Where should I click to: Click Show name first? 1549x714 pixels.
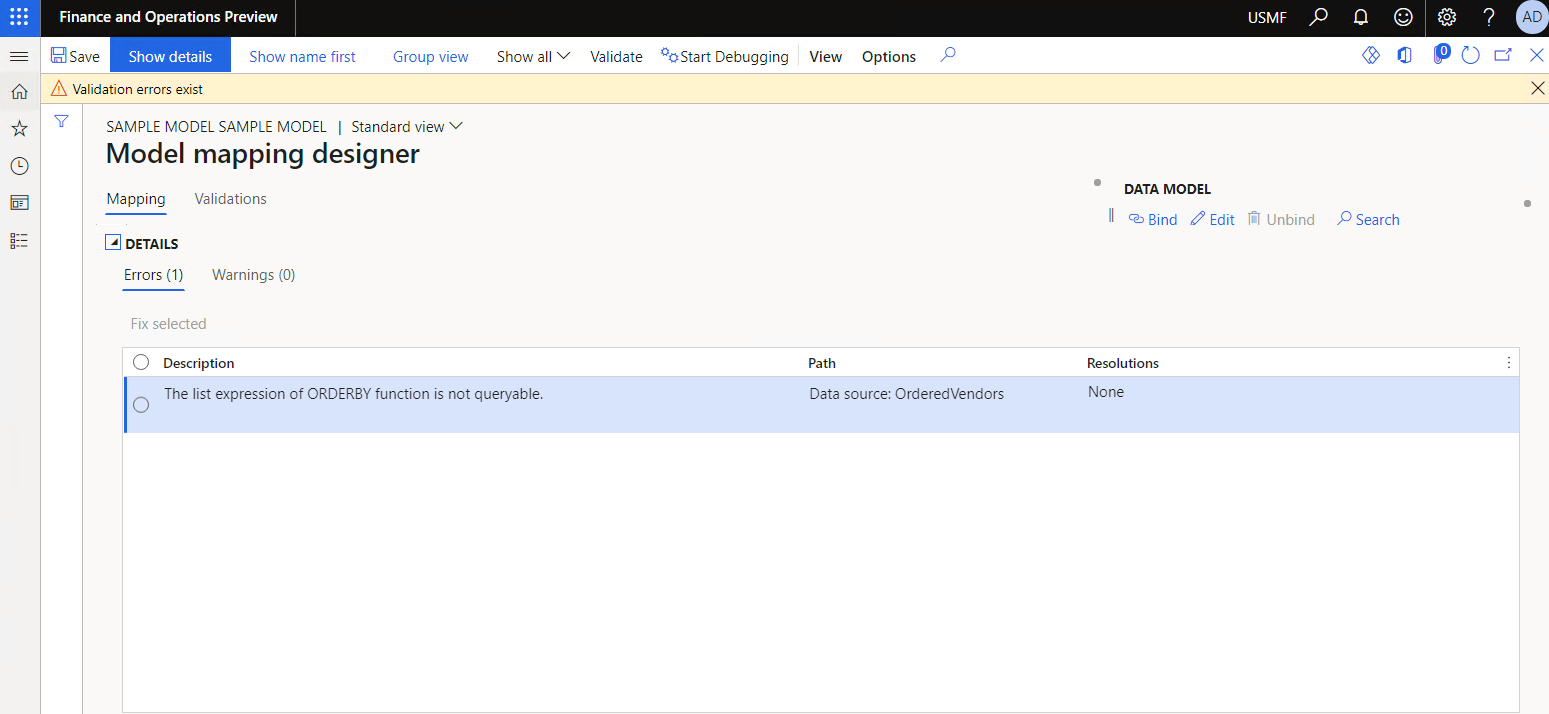(x=302, y=56)
